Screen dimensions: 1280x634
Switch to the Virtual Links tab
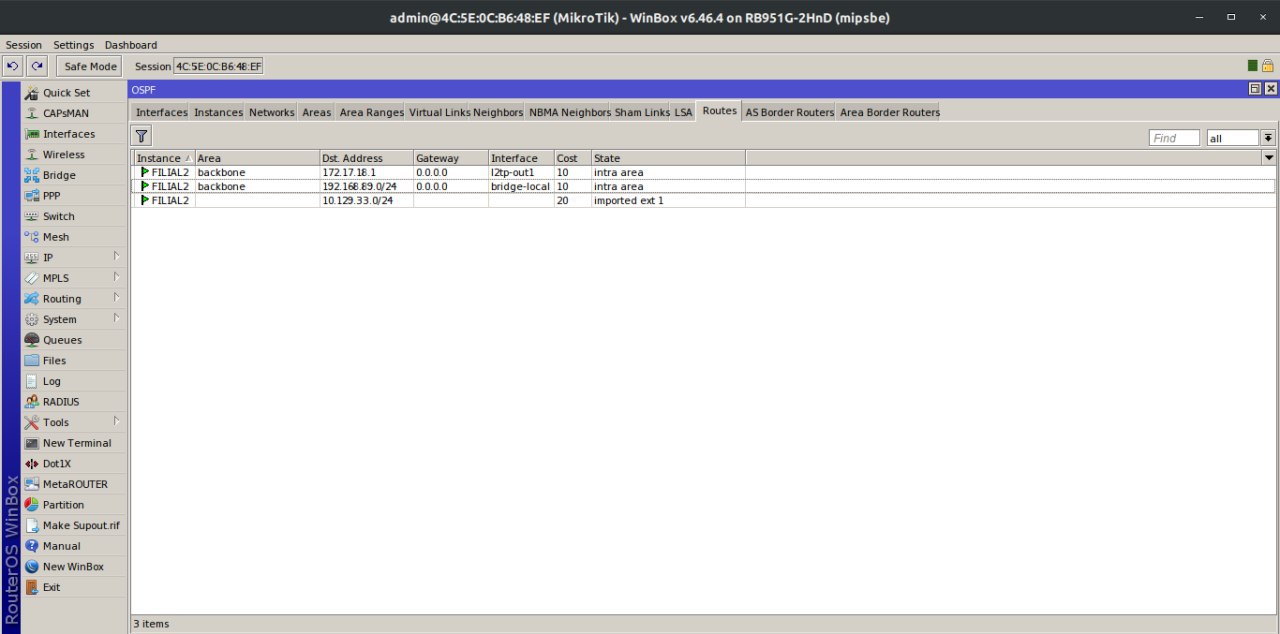coord(439,112)
